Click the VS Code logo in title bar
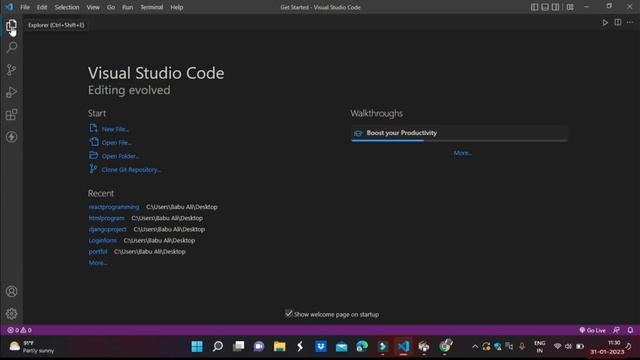Image resolution: width=640 pixels, height=360 pixels. coord(9,7)
